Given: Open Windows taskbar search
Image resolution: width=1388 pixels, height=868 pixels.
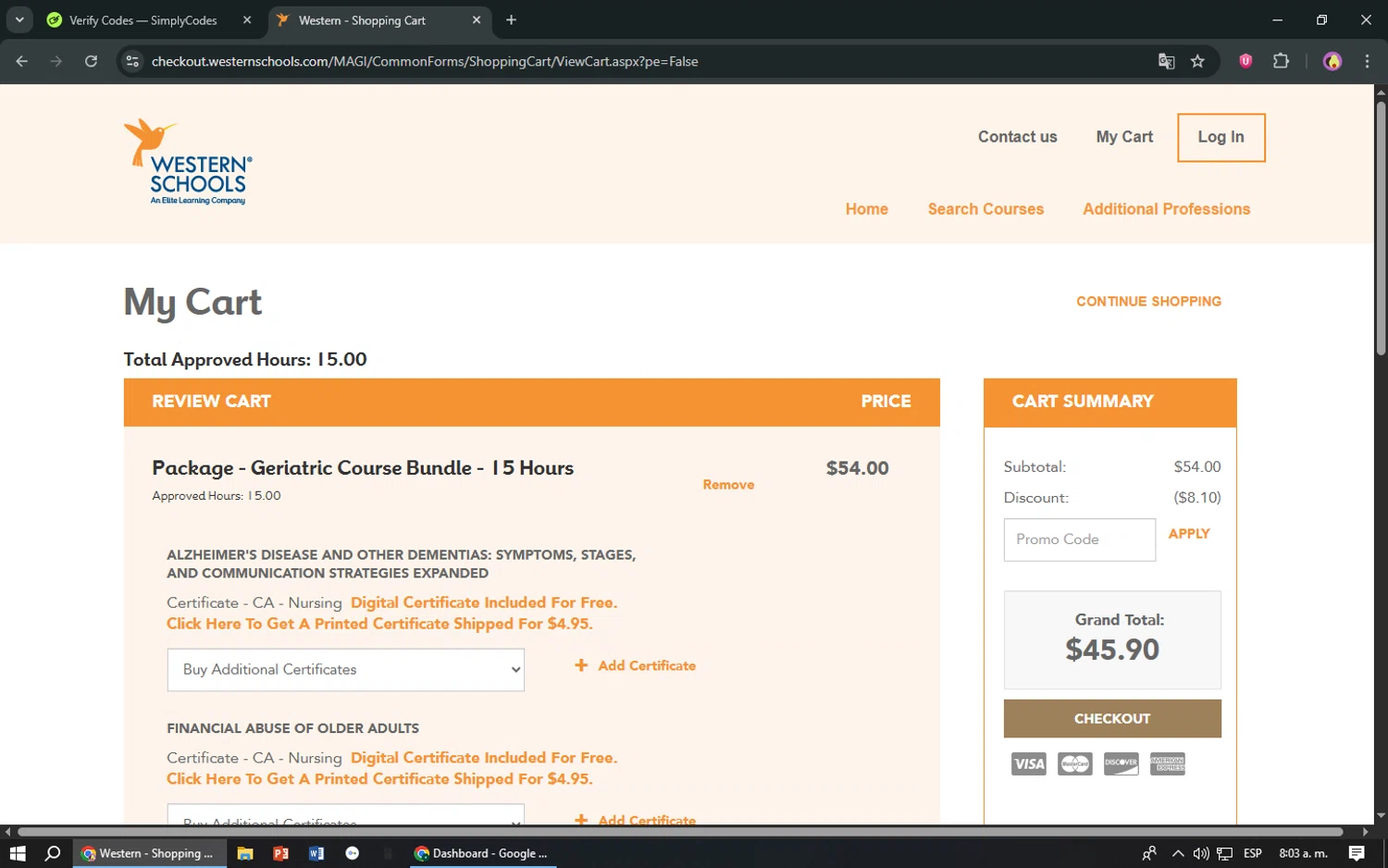Looking at the screenshot, I should pos(53,853).
